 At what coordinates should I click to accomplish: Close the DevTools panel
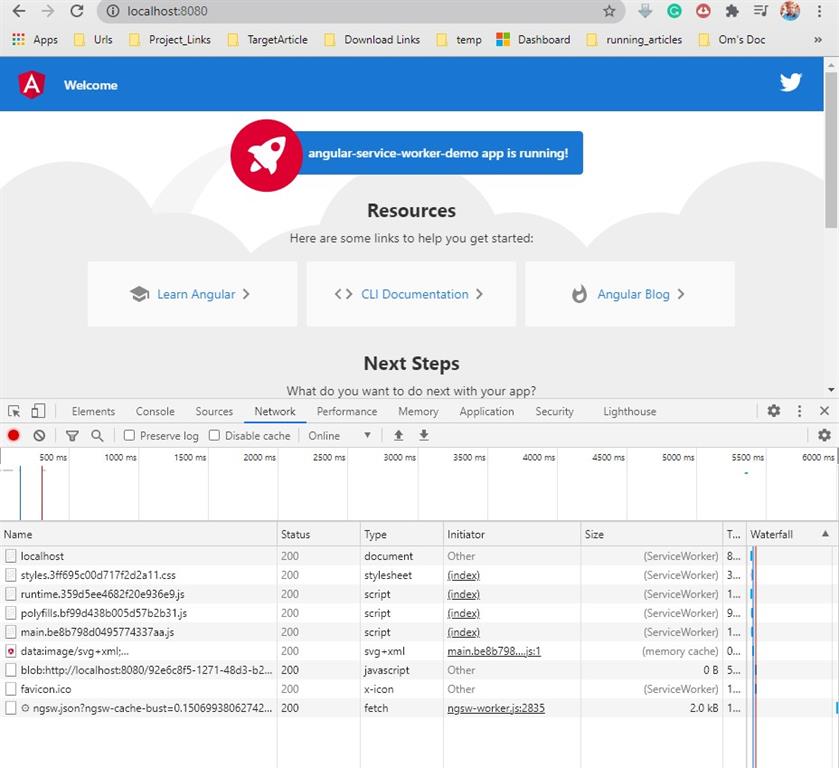pyautogui.click(x=824, y=411)
